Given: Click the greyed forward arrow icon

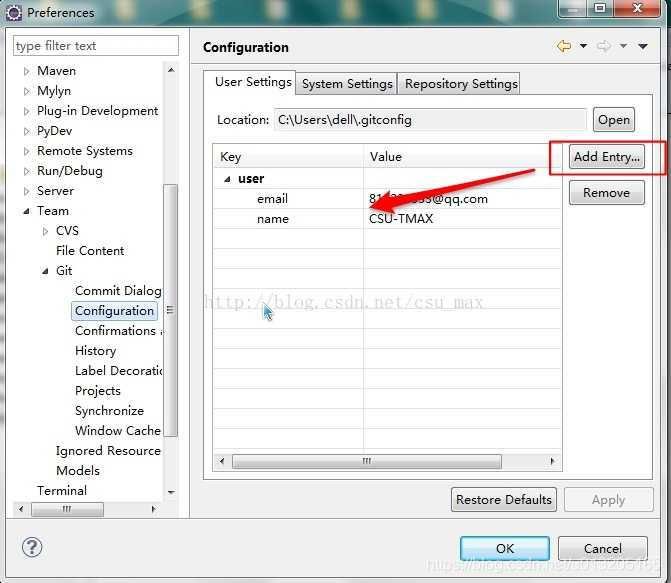Looking at the screenshot, I should point(603,46).
